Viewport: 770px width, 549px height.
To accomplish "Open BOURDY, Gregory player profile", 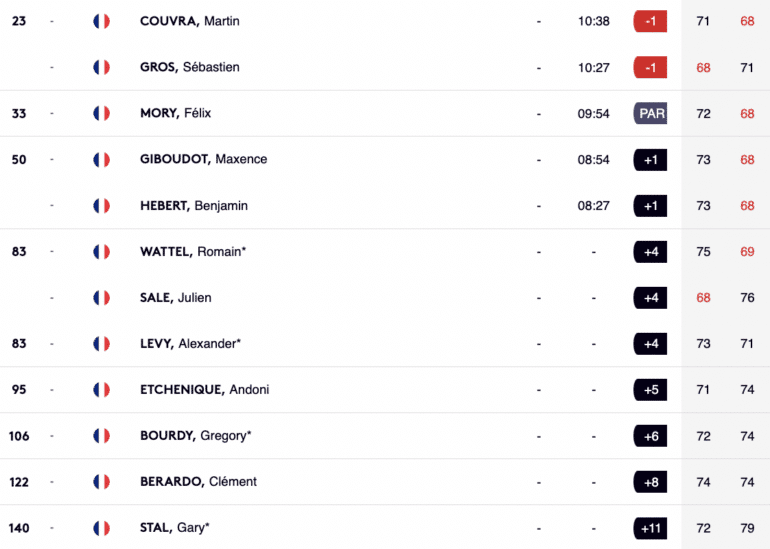I will pyautogui.click(x=195, y=436).
